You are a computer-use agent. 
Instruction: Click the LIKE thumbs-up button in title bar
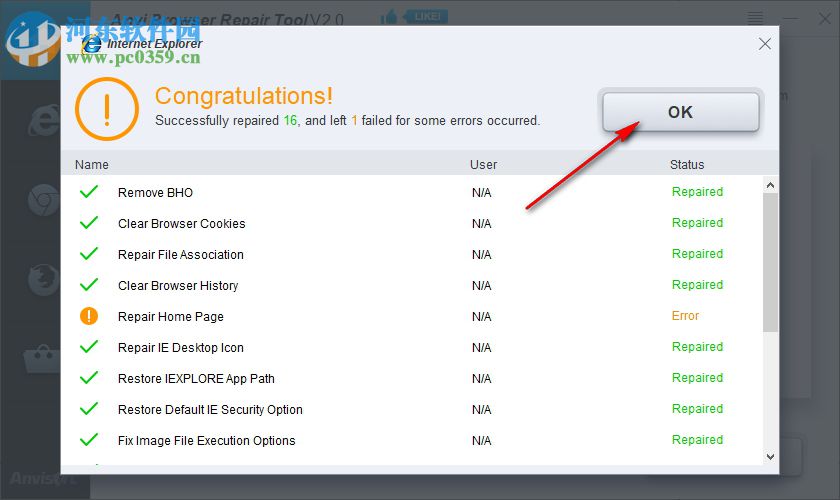pyautogui.click(x=414, y=17)
